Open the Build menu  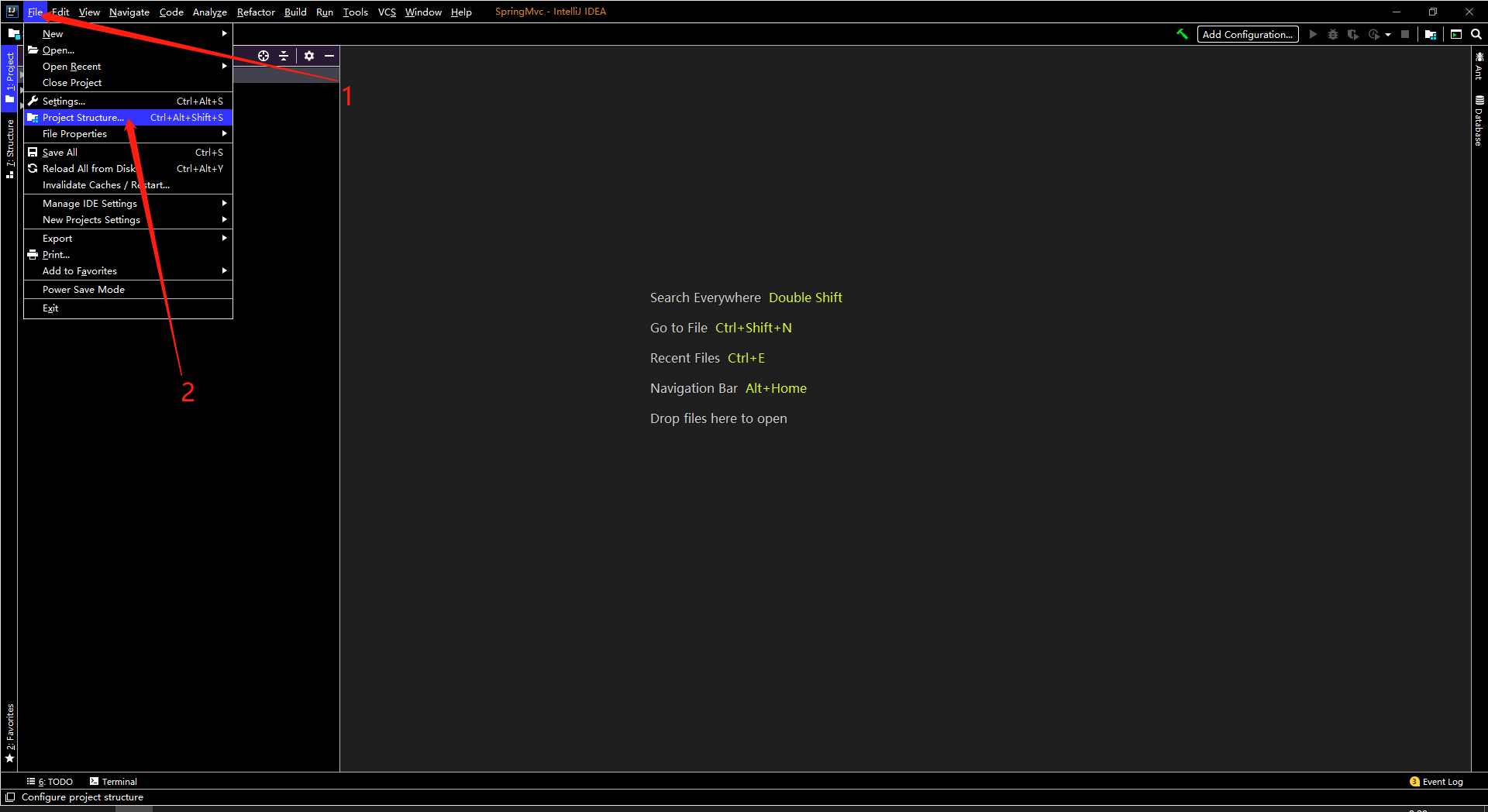(294, 12)
